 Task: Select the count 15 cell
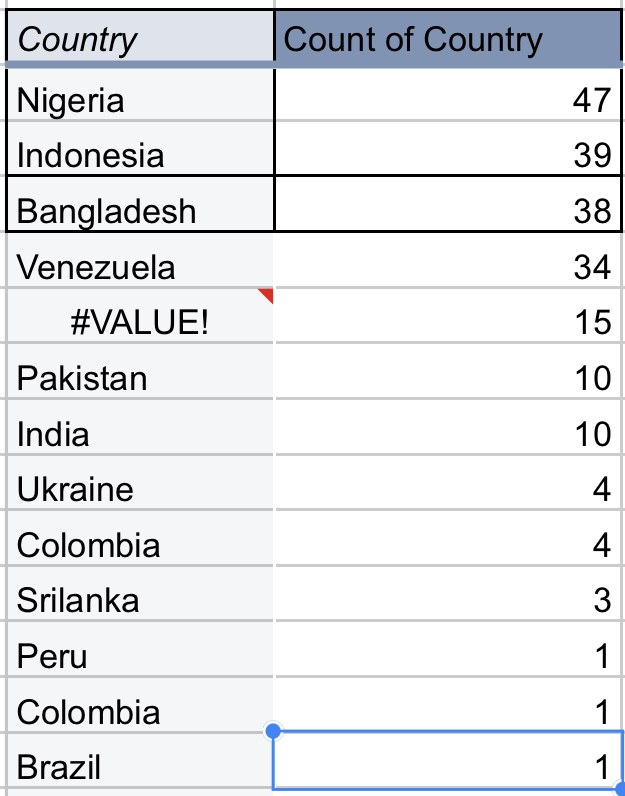(x=448, y=316)
